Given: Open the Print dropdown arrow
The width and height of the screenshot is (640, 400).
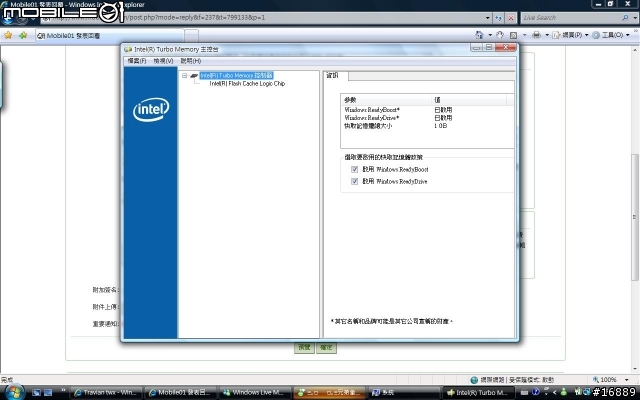Looking at the screenshot, I should (547, 35).
